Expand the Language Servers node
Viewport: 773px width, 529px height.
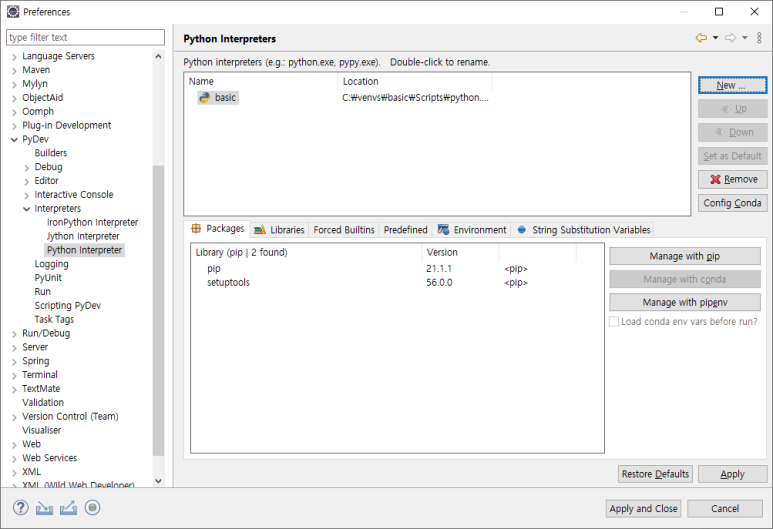click(x=14, y=57)
